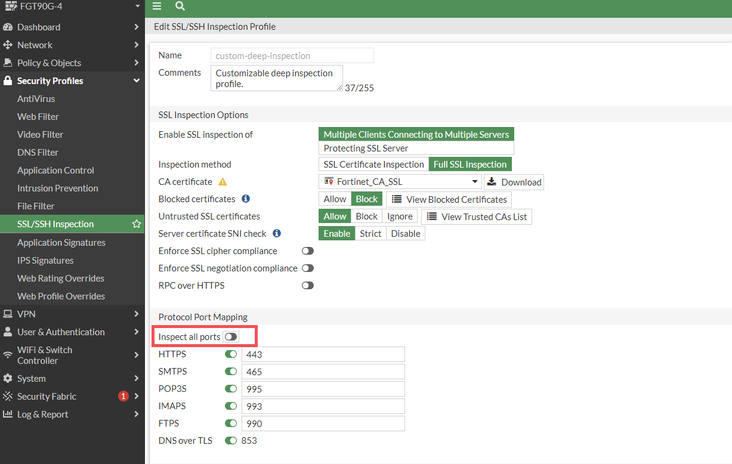The width and height of the screenshot is (732, 464).
Task: Toggle the hamburger menu icon
Action: tap(157, 6)
